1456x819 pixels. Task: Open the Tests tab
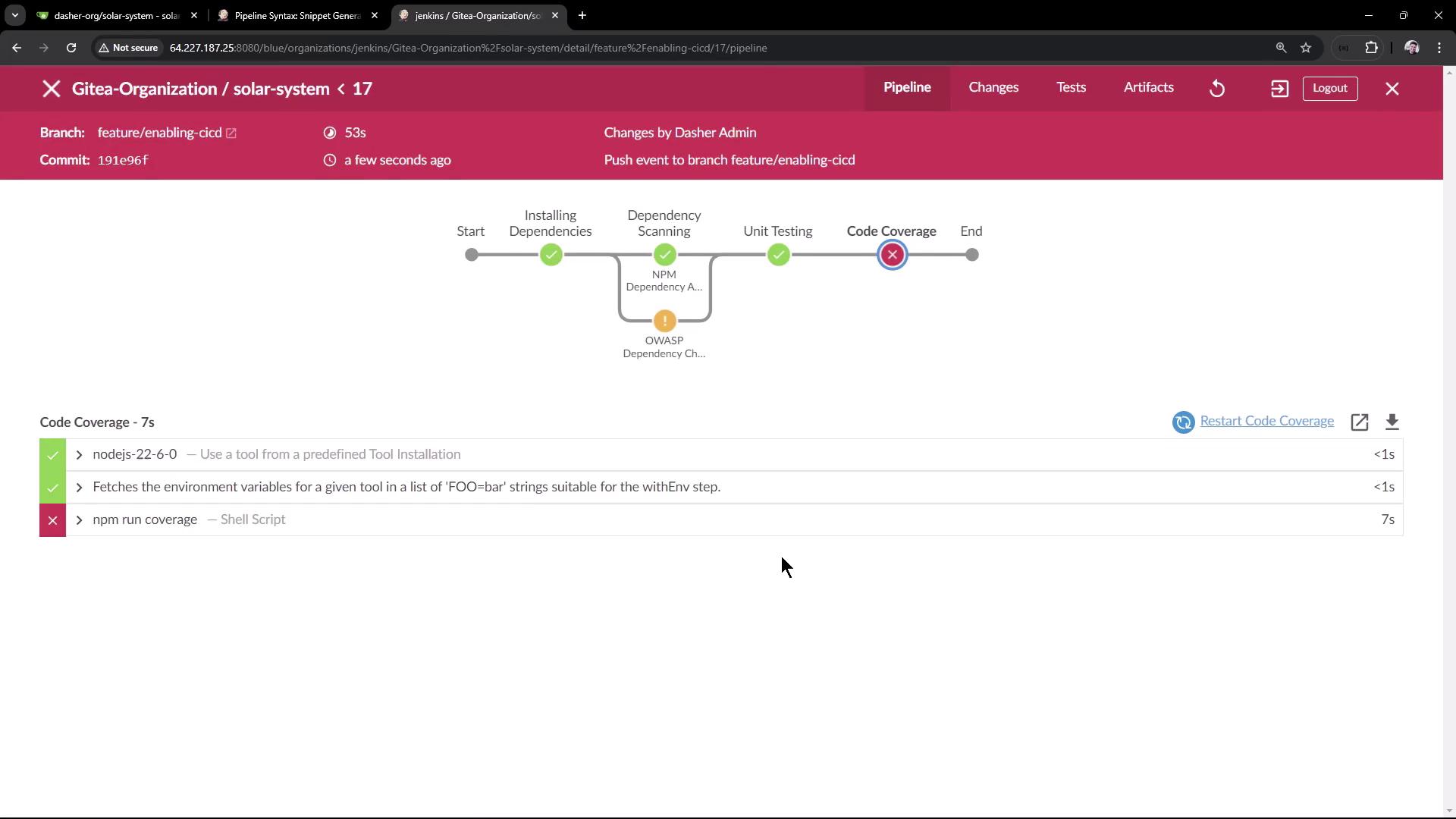click(1071, 88)
